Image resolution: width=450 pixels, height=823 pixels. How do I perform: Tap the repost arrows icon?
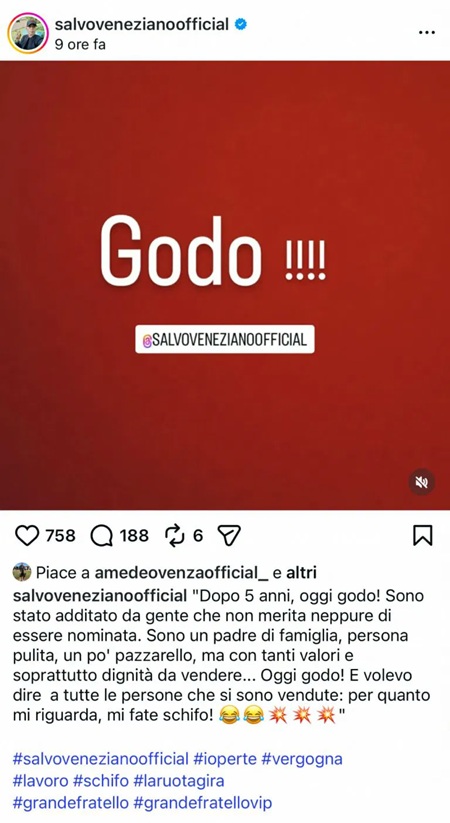point(175,535)
